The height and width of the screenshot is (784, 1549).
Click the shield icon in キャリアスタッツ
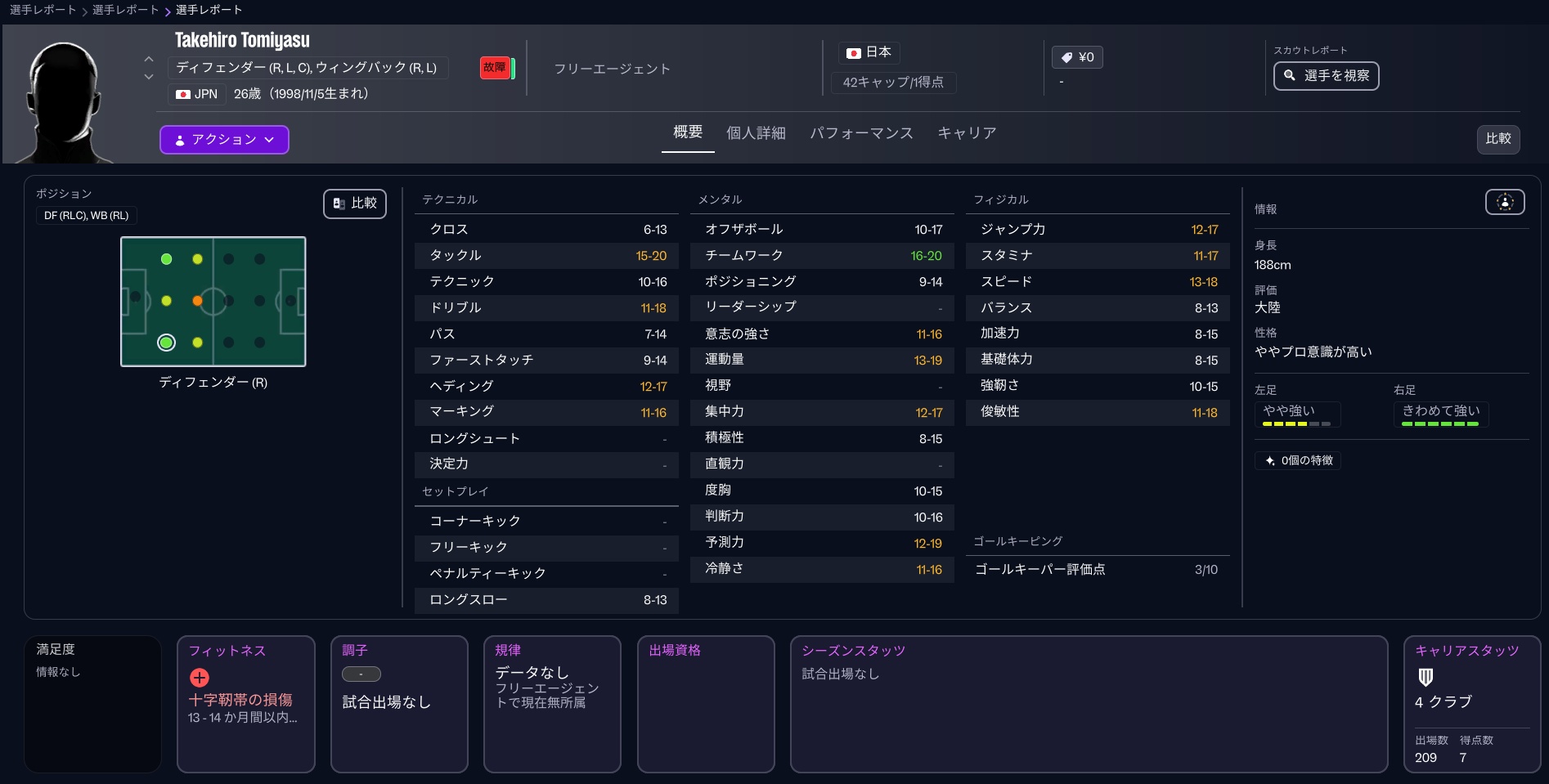click(x=1426, y=677)
